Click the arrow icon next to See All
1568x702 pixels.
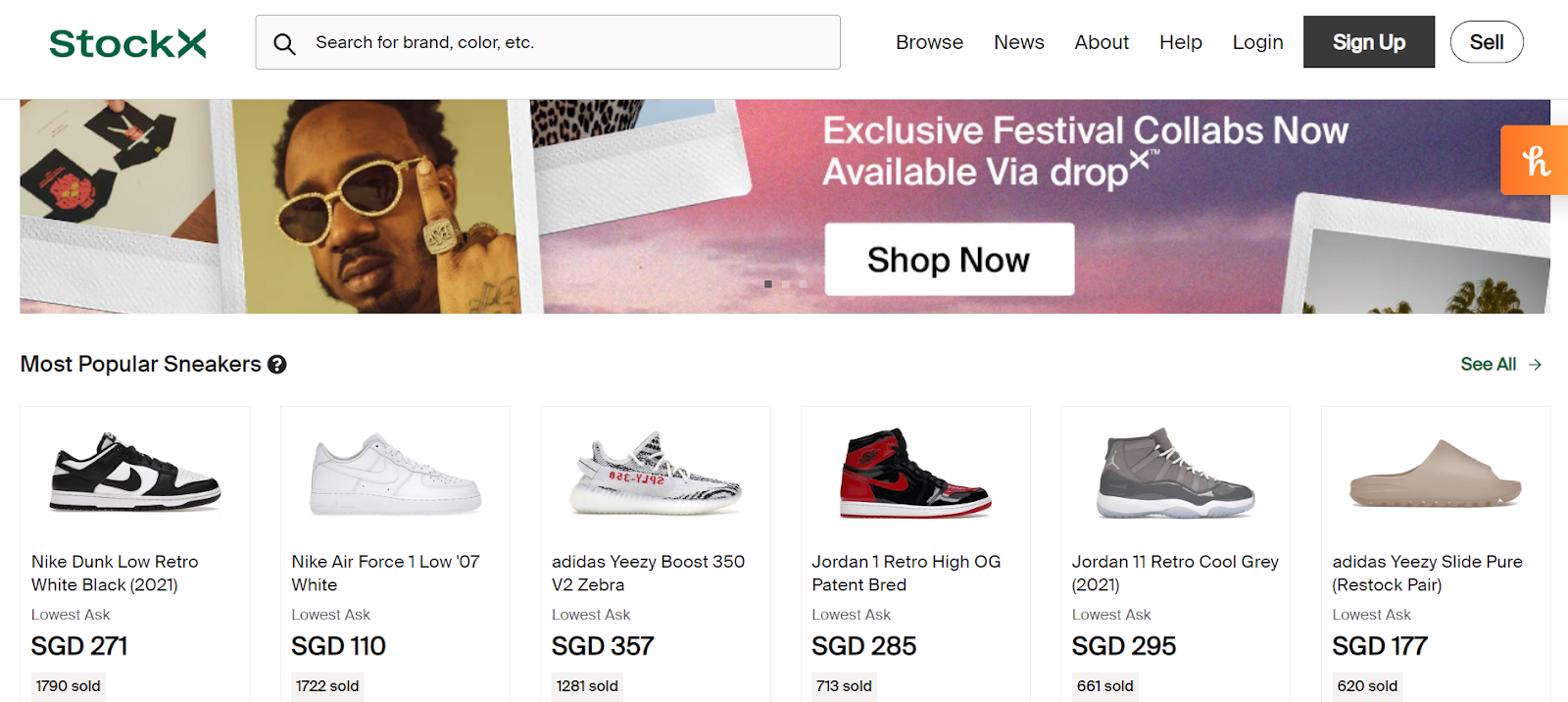point(1536,365)
